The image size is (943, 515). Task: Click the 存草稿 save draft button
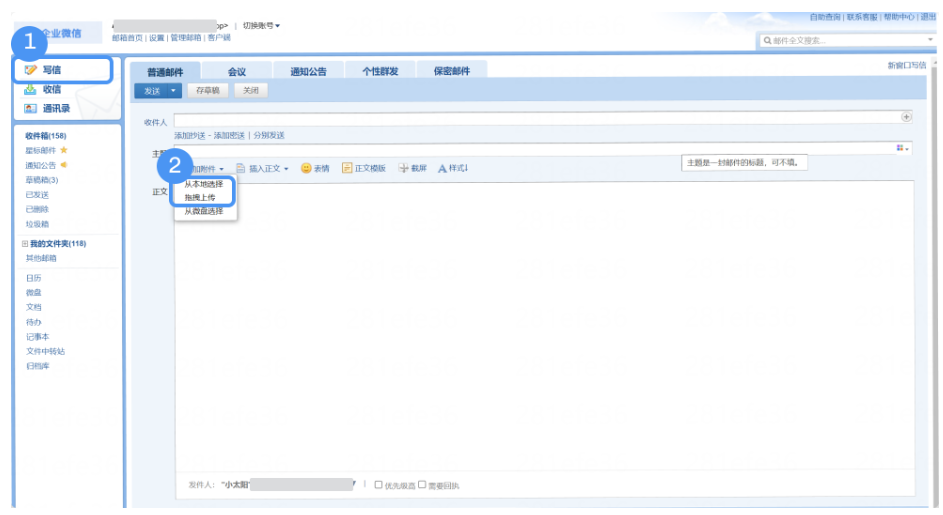(x=208, y=91)
